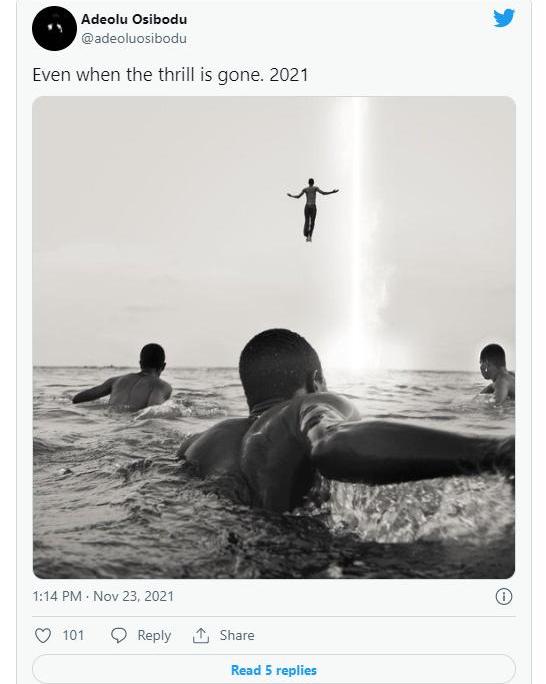The width and height of the screenshot is (546, 684).
Task: Click the Reply text label
Action: [x=154, y=635]
